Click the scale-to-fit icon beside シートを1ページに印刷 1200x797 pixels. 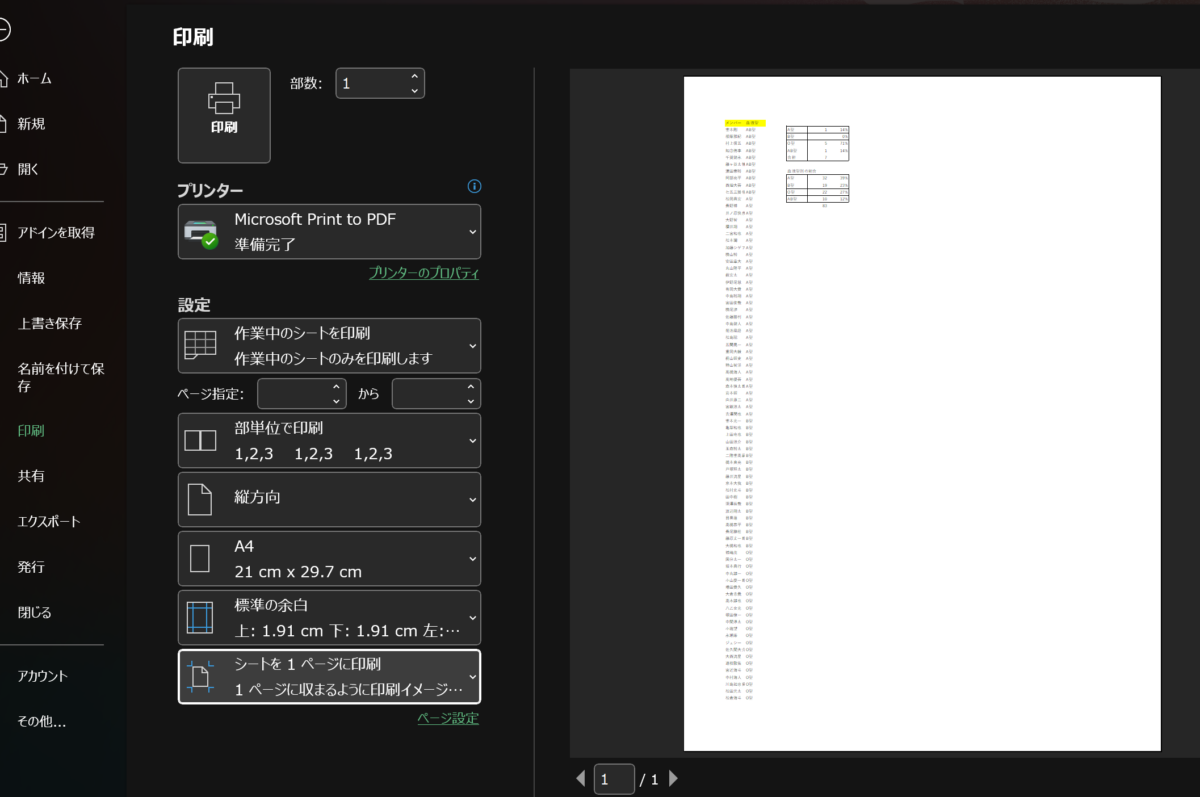(202, 676)
